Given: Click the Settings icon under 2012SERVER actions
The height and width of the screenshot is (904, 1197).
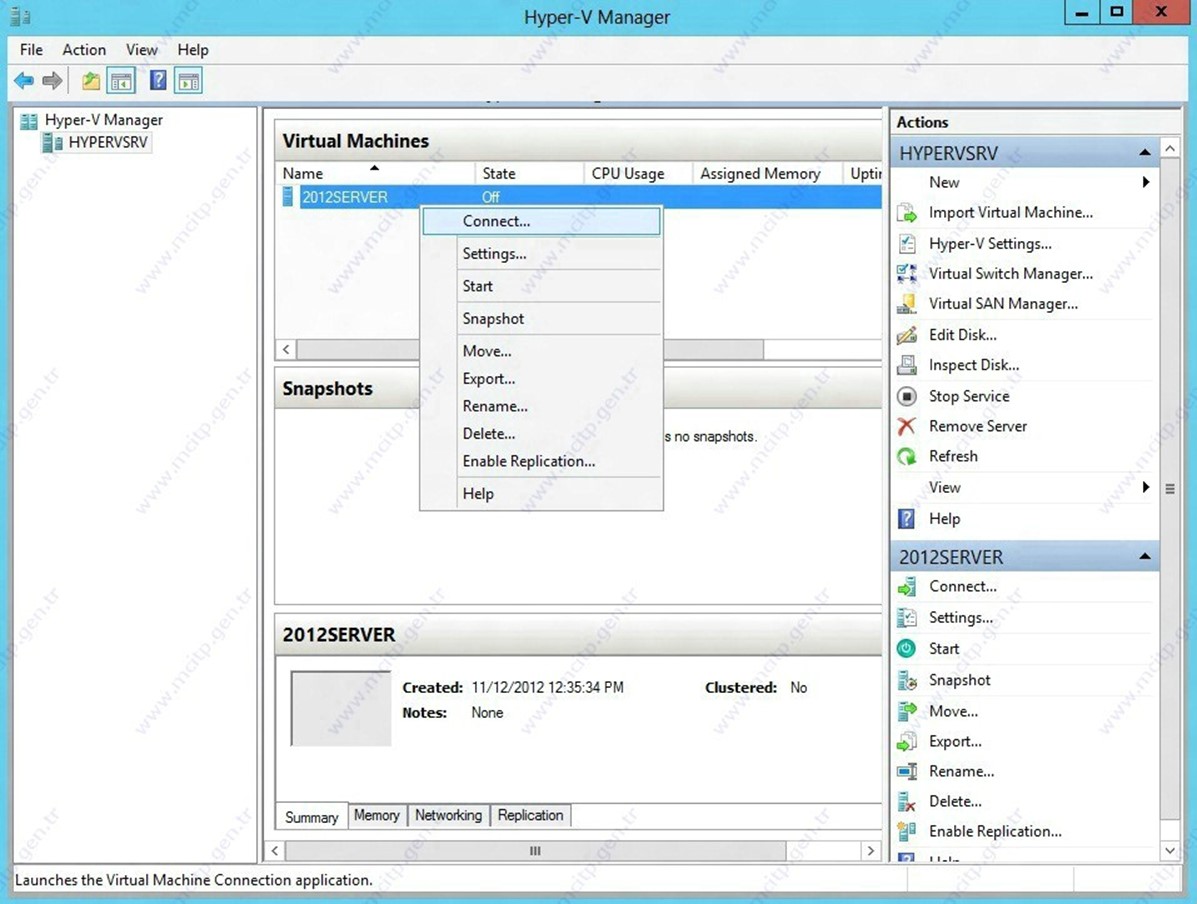Looking at the screenshot, I should click(906, 618).
